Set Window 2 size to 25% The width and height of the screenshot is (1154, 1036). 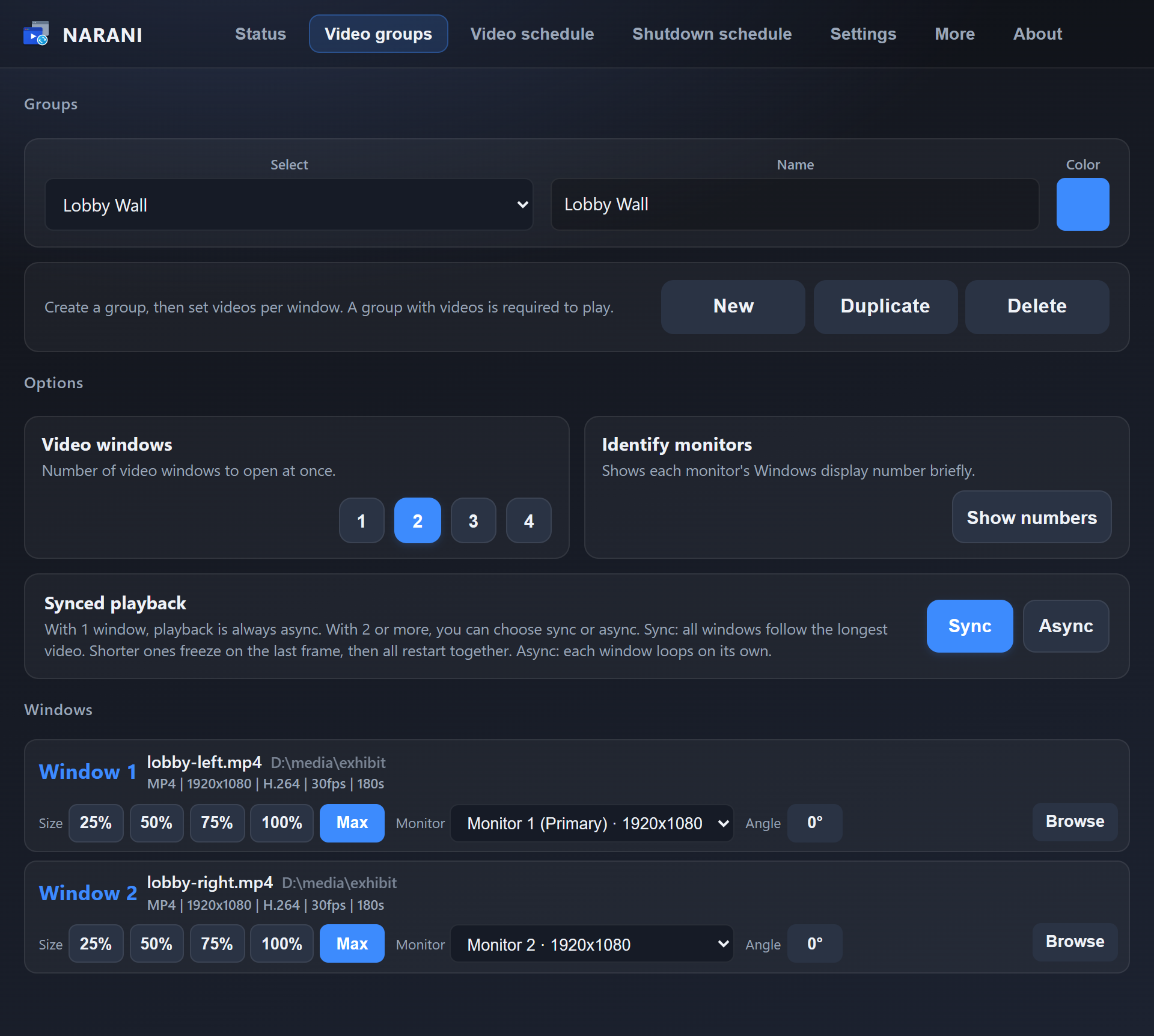96,943
